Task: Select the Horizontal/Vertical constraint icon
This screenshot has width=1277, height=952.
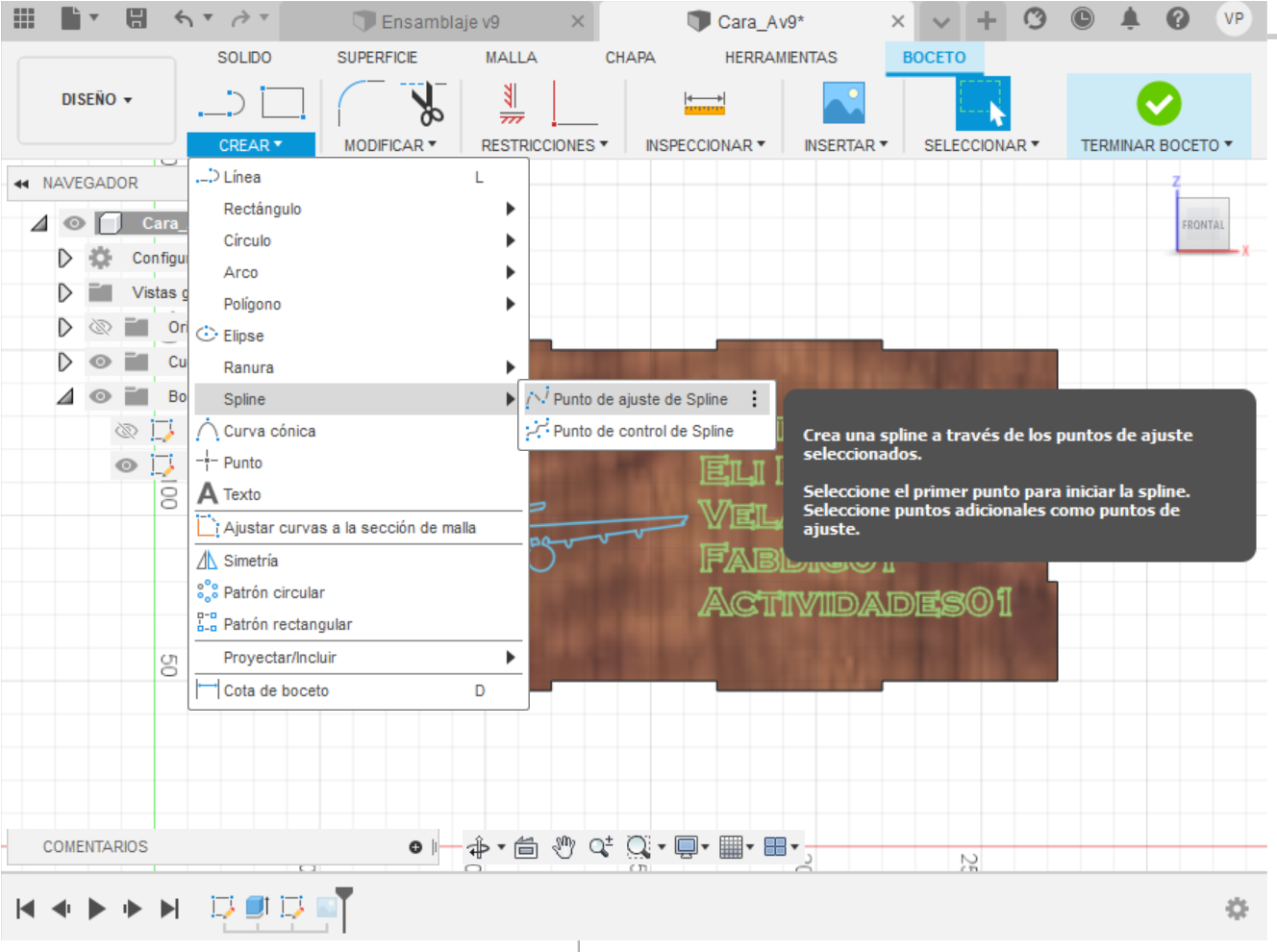Action: pyautogui.click(x=512, y=103)
